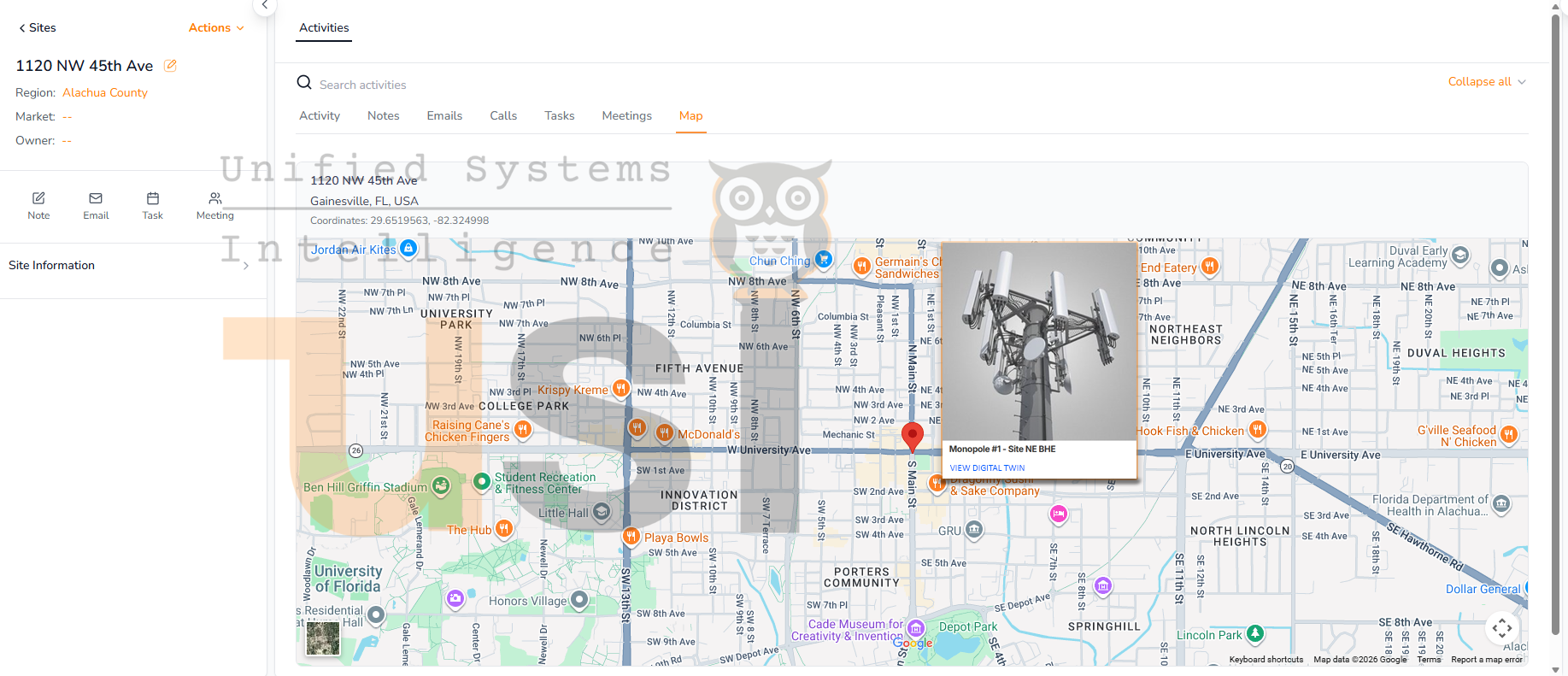Screen dimensions: 1568x676
Task: Click the Gainesville, FL, USA address line
Action: tap(364, 201)
